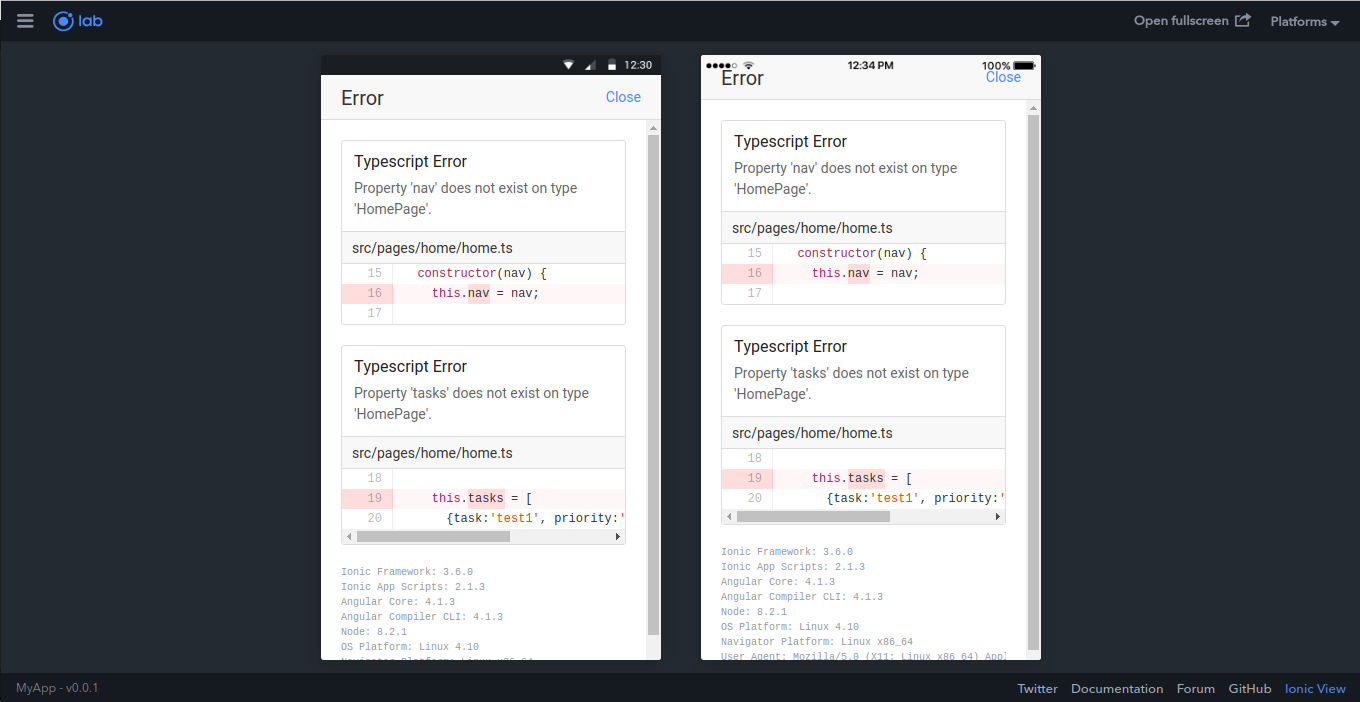Click the Ionic Lab logo
This screenshot has width=1360, height=702.
pos(77,21)
